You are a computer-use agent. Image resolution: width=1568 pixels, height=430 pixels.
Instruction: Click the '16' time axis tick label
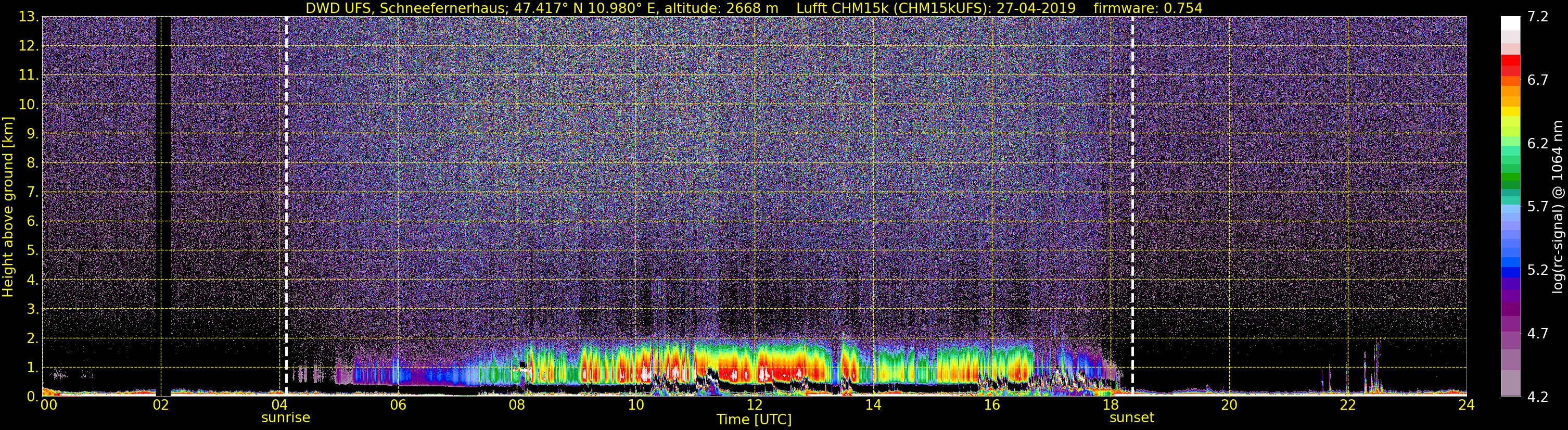click(x=991, y=405)
